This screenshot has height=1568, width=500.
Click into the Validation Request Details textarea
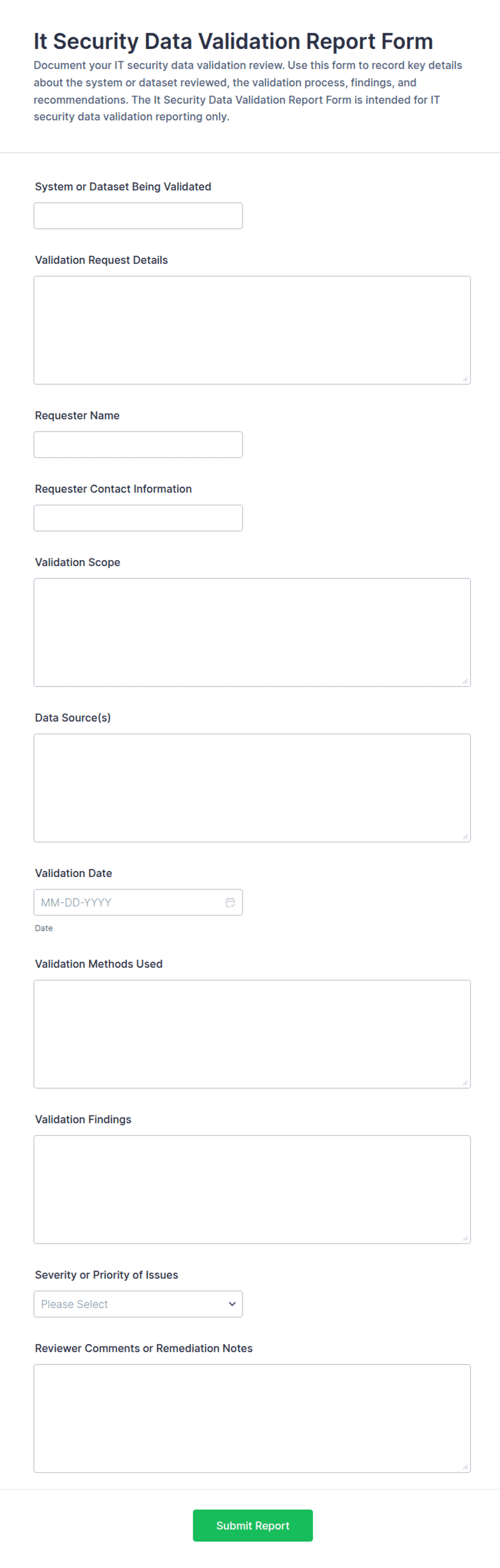(252, 330)
